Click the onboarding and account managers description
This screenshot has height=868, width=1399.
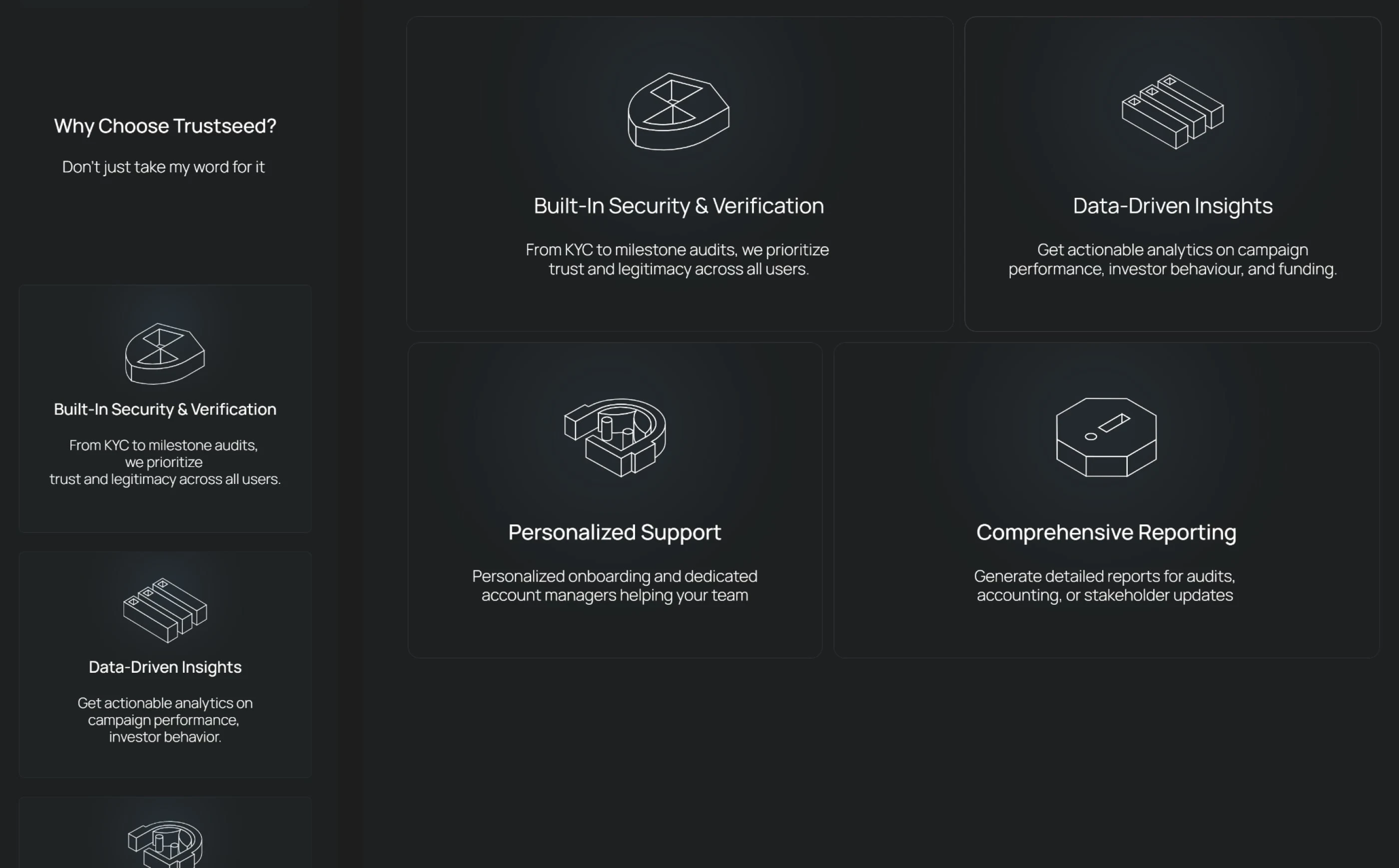(615, 585)
